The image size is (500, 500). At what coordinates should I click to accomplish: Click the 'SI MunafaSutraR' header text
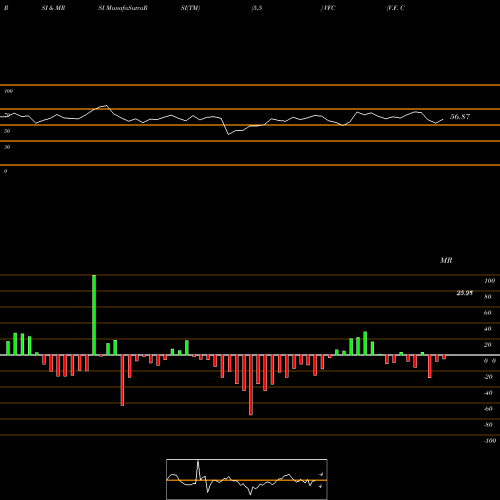point(123,8)
